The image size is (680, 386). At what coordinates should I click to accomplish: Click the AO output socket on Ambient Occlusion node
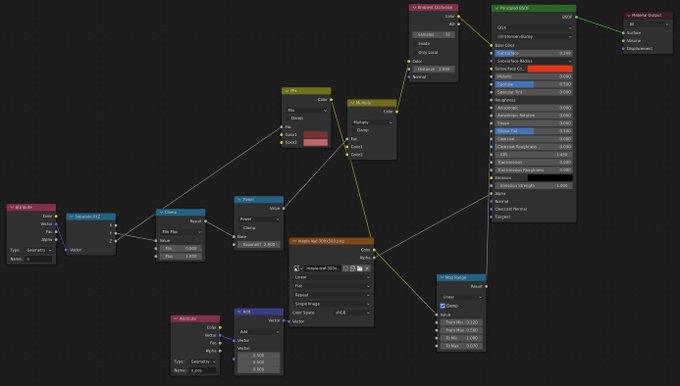[x=458, y=24]
